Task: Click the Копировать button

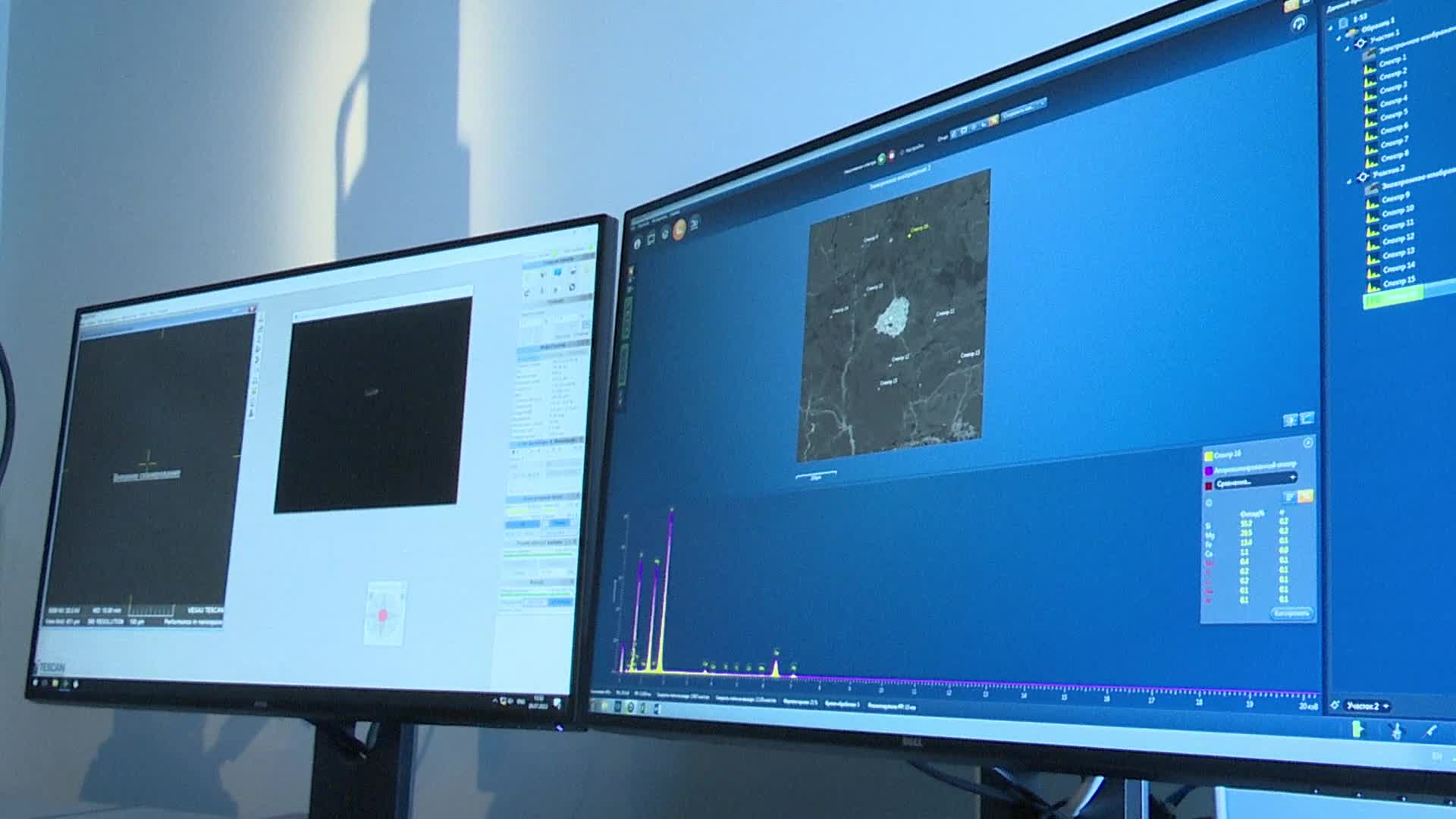Action: point(1291,613)
